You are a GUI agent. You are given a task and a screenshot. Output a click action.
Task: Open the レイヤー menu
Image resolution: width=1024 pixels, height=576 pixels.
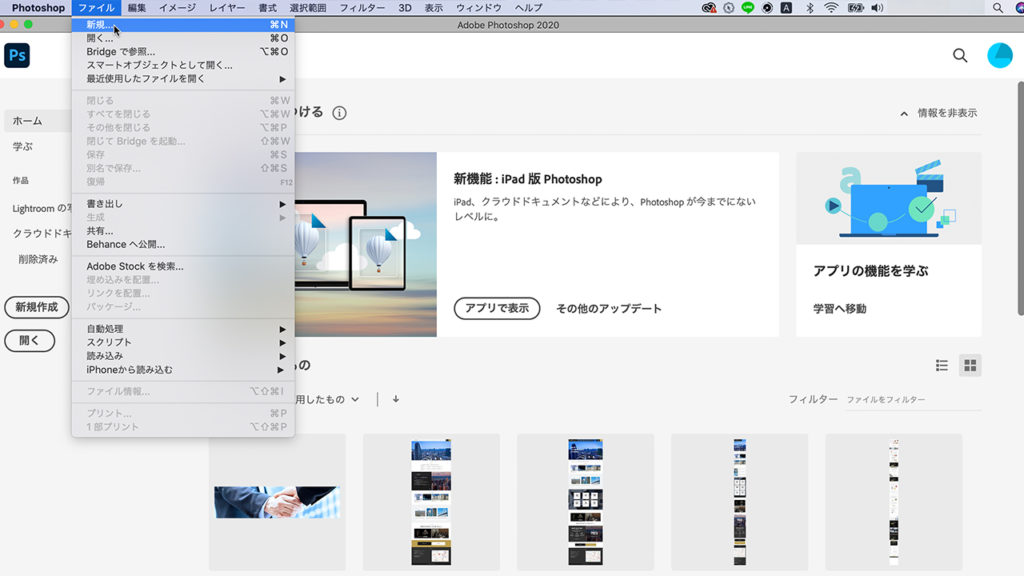click(227, 8)
